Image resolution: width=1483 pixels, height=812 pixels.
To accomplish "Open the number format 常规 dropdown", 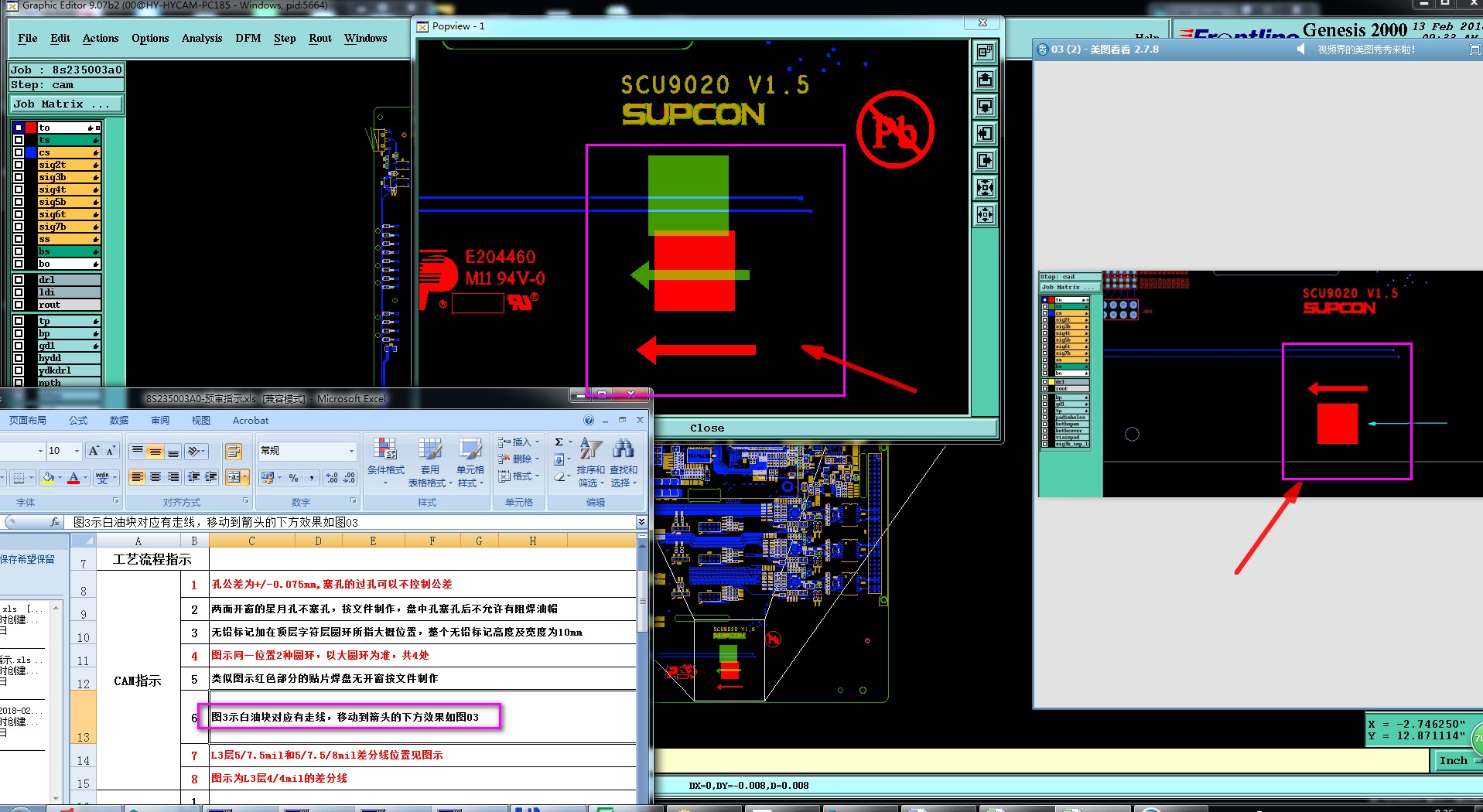I will pyautogui.click(x=351, y=451).
